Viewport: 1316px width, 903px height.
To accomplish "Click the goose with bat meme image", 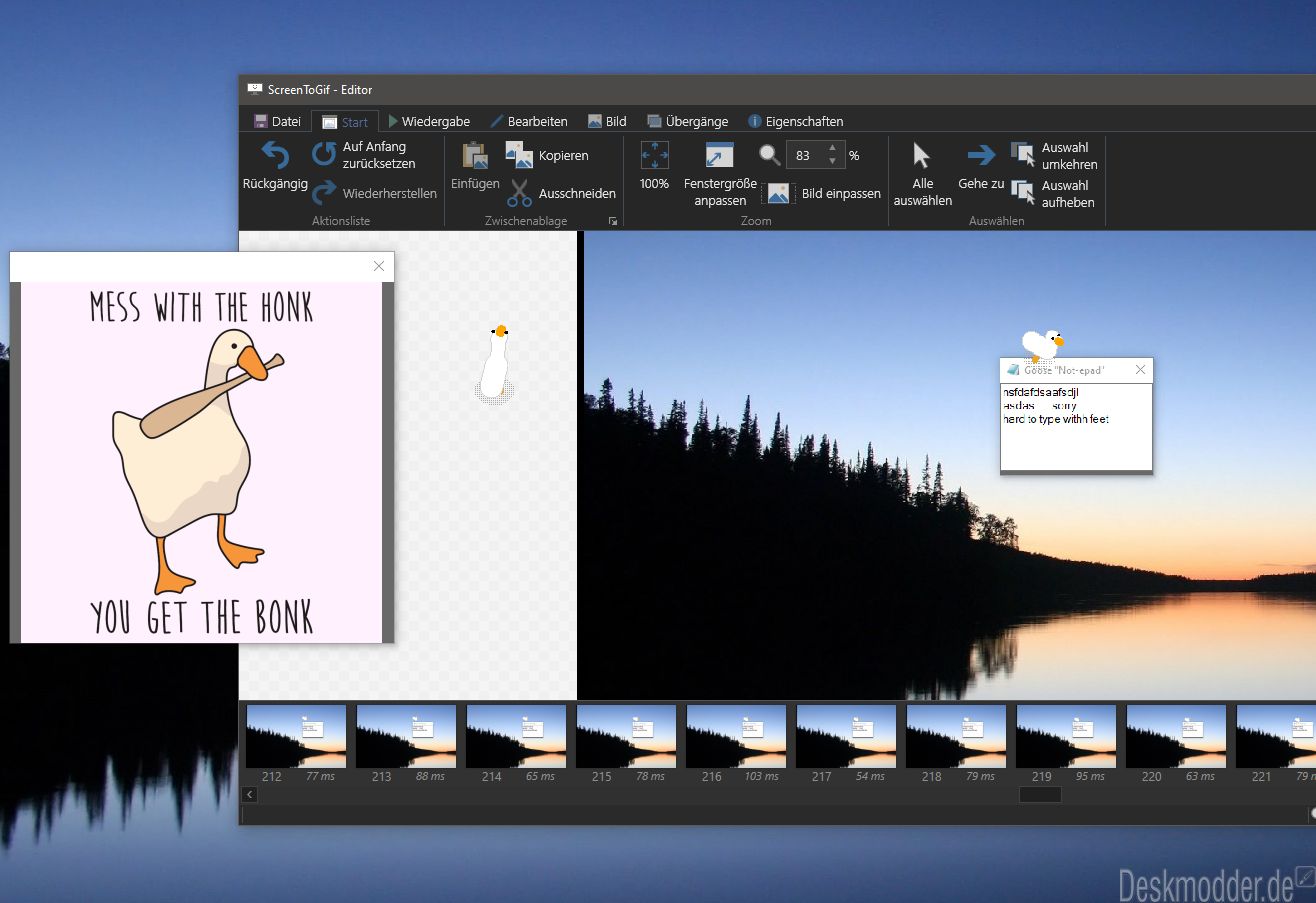I will tap(202, 462).
